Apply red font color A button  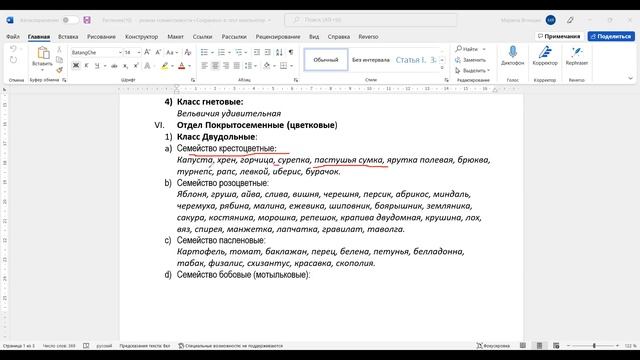click(182, 66)
